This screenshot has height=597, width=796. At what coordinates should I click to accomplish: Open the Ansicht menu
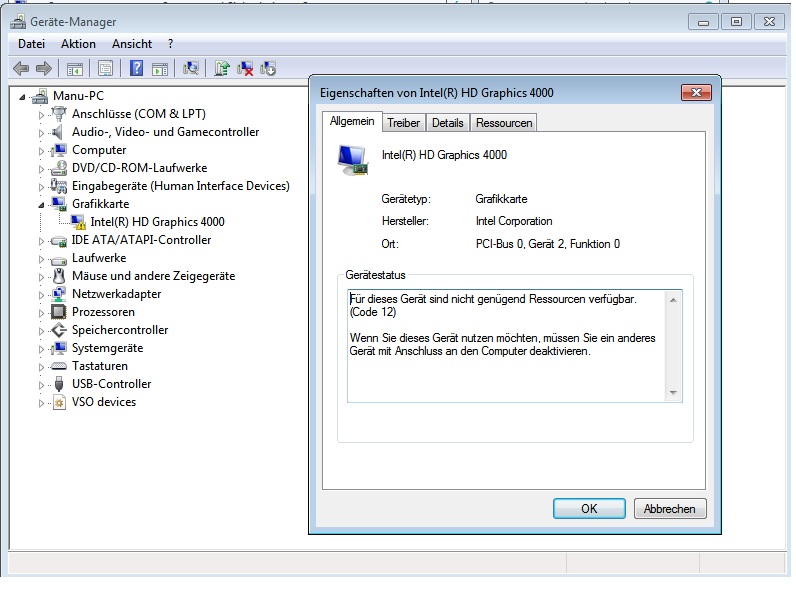(x=132, y=44)
